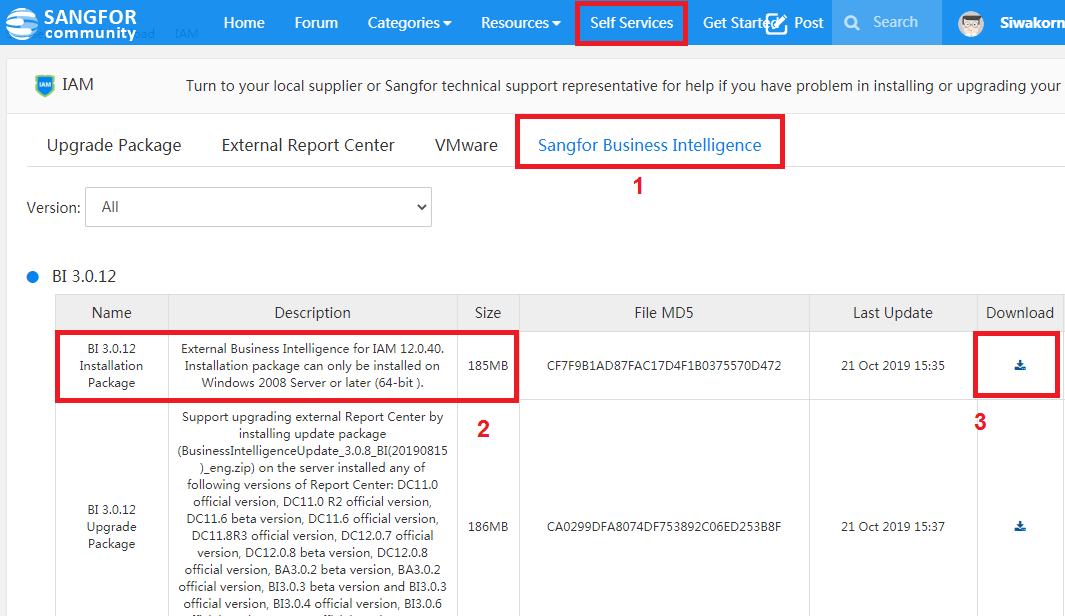Click the Download column header
The height and width of the screenshot is (616, 1065).
[x=1019, y=312]
